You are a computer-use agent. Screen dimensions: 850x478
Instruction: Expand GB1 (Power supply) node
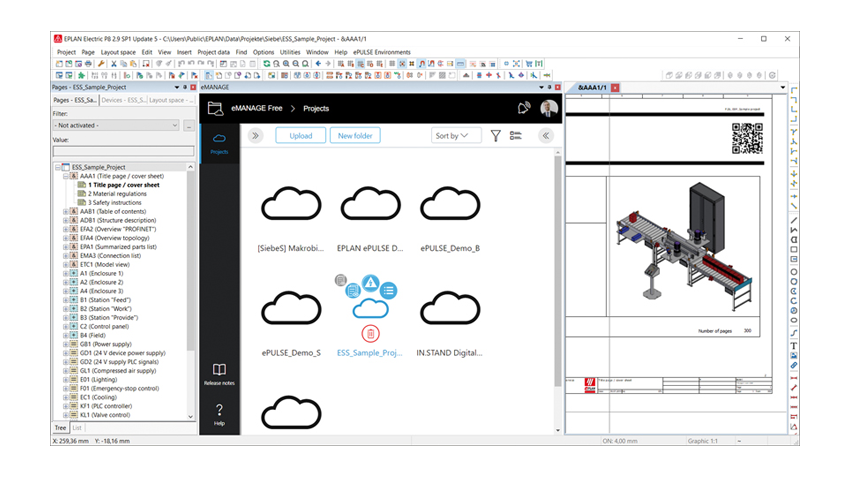point(66,344)
